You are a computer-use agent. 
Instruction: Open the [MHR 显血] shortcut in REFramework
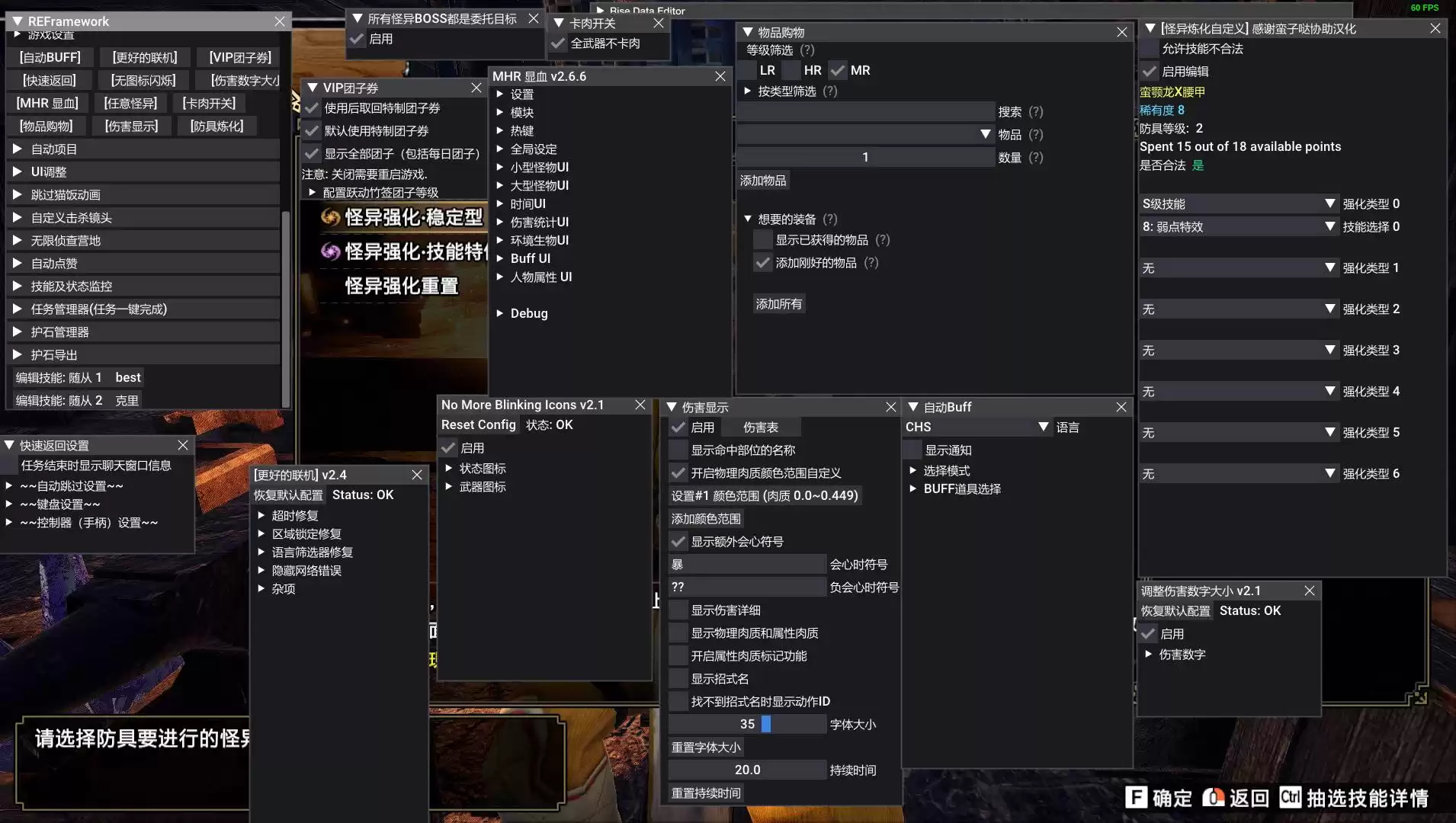click(x=47, y=104)
